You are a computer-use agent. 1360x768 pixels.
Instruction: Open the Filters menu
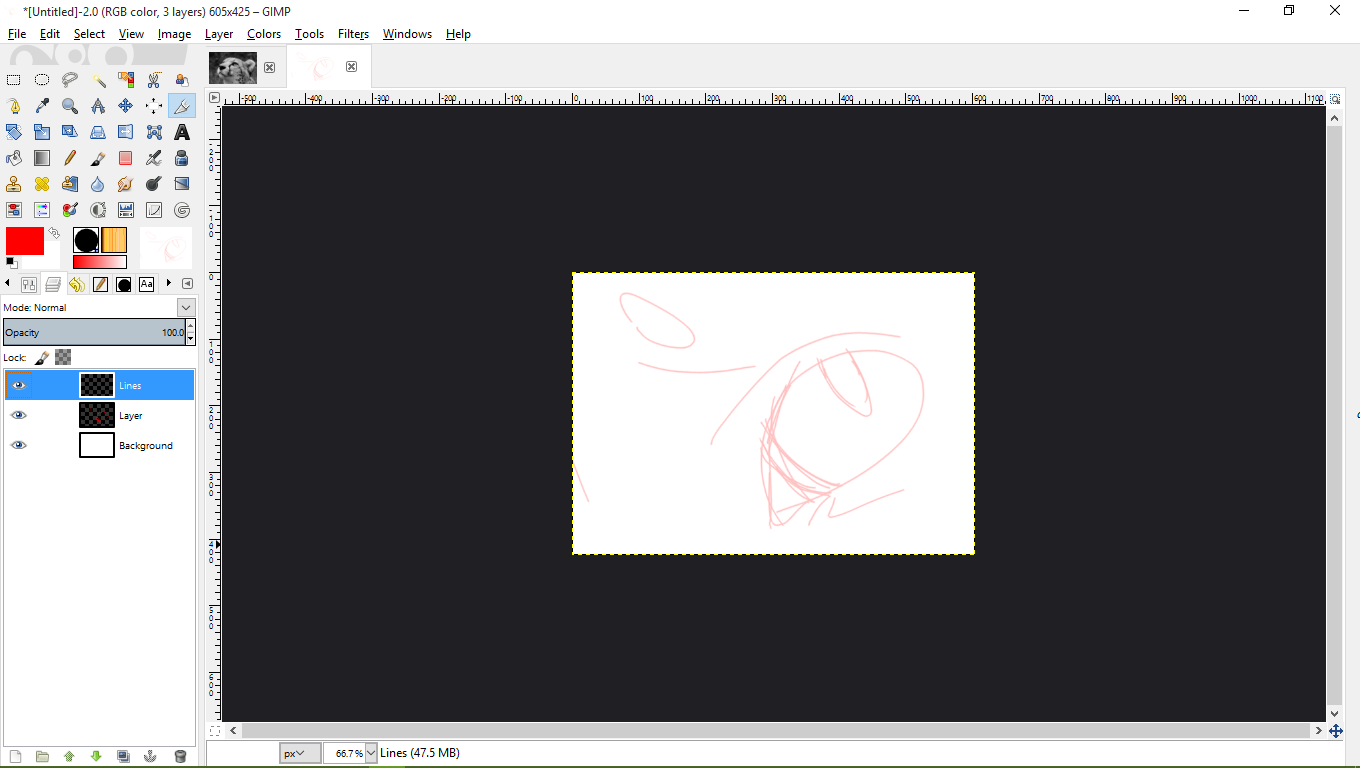pyautogui.click(x=353, y=33)
